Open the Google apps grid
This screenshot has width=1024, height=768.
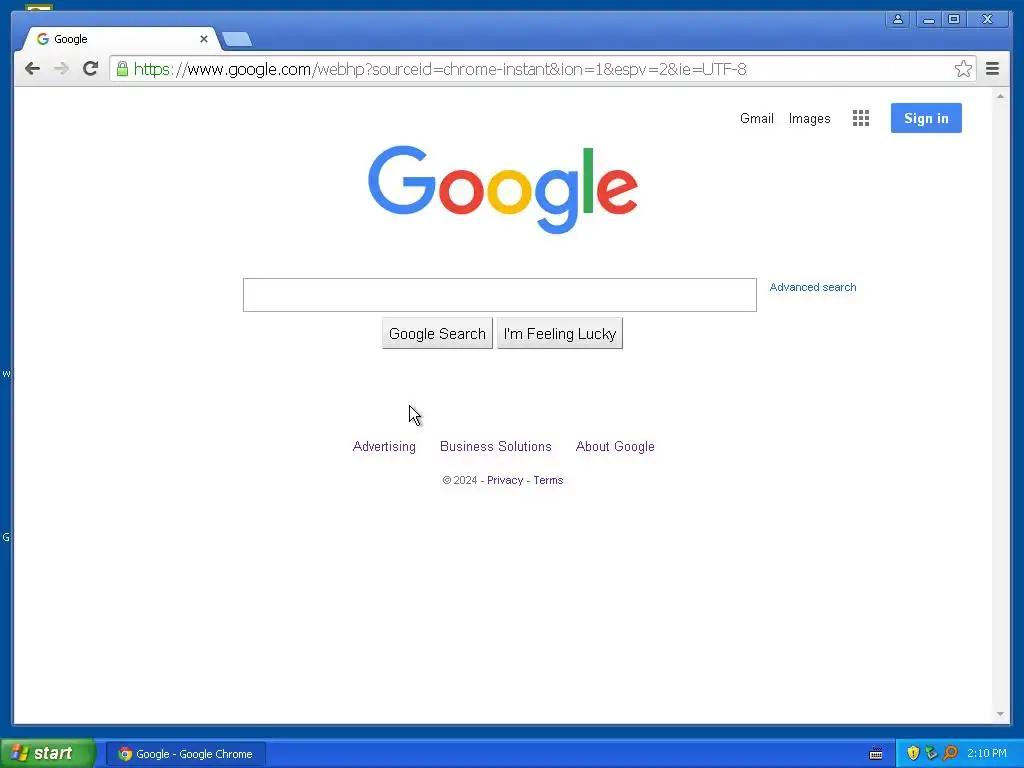(861, 118)
